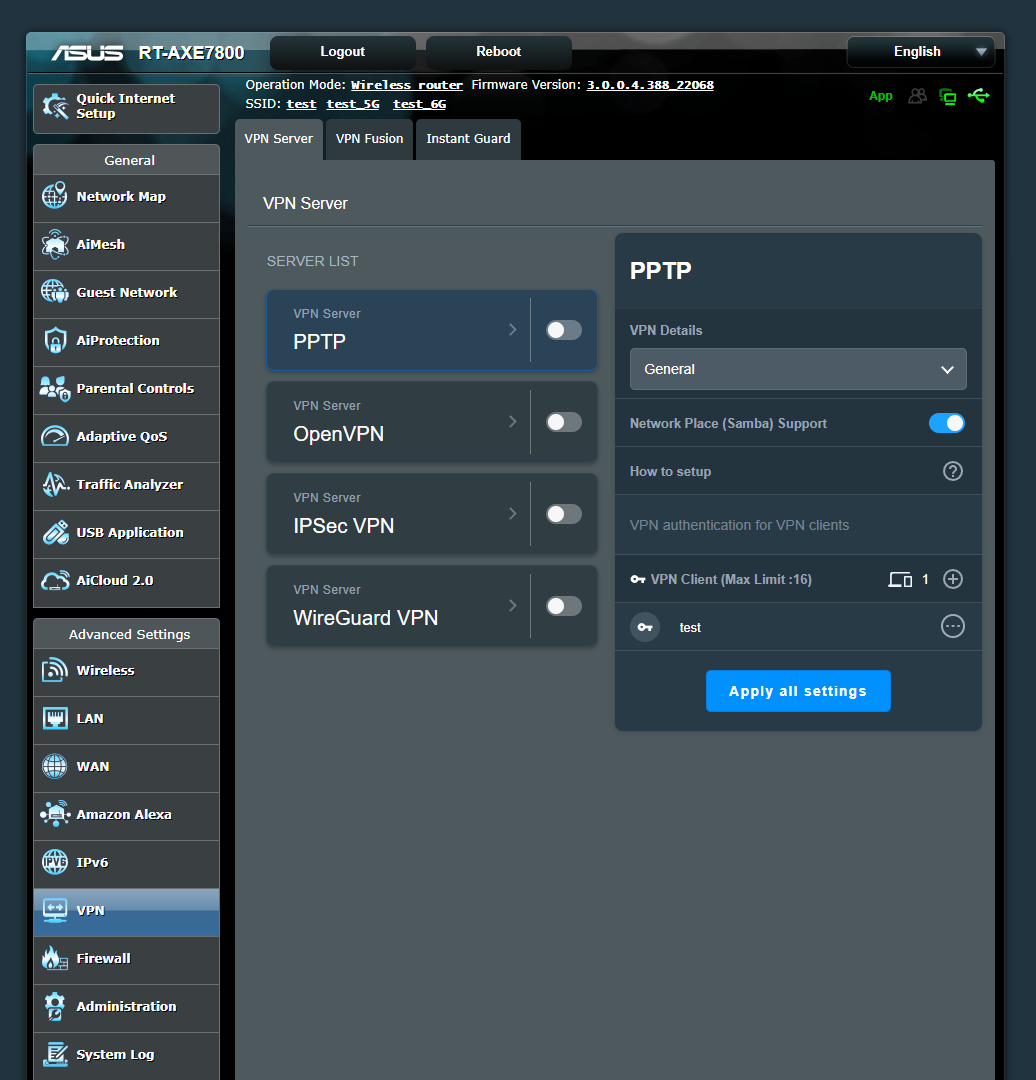Open Traffic Analyzer icon
Screen dimensions: 1036x1080
coord(55,484)
